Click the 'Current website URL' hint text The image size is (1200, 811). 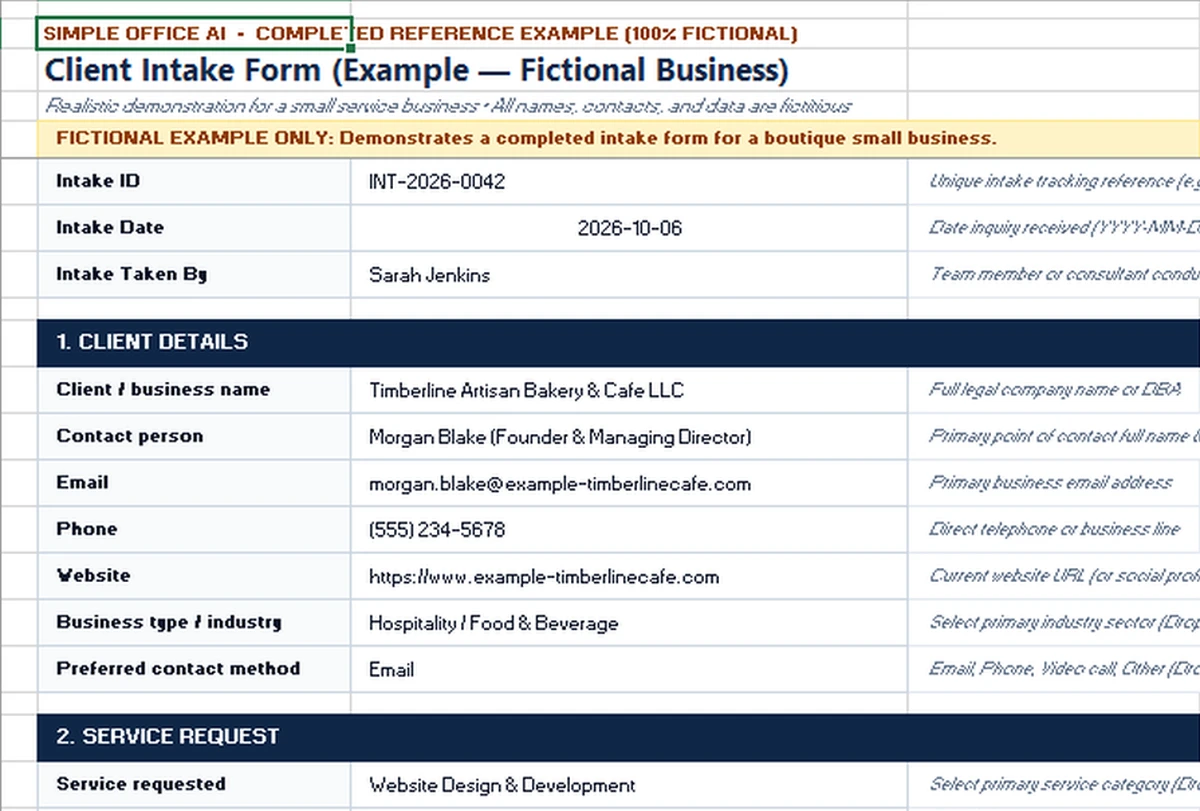point(1064,576)
